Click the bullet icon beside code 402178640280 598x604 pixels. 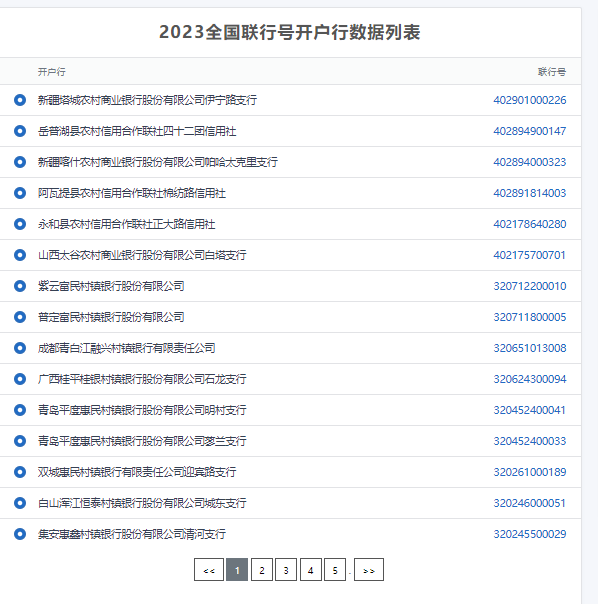point(20,224)
